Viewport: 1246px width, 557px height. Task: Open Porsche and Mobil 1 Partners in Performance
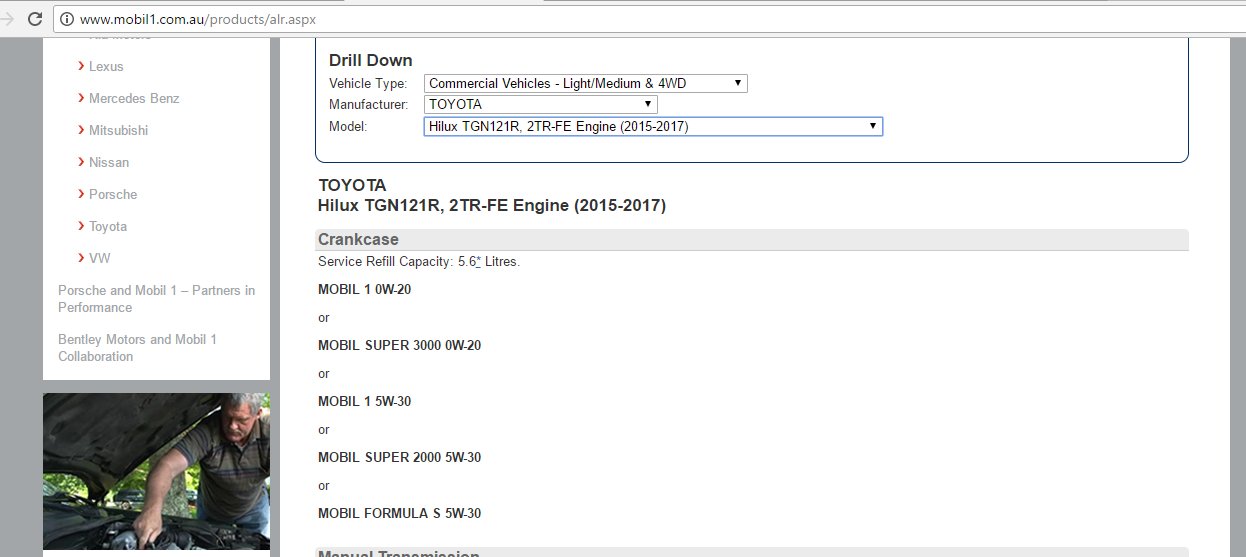click(x=156, y=299)
